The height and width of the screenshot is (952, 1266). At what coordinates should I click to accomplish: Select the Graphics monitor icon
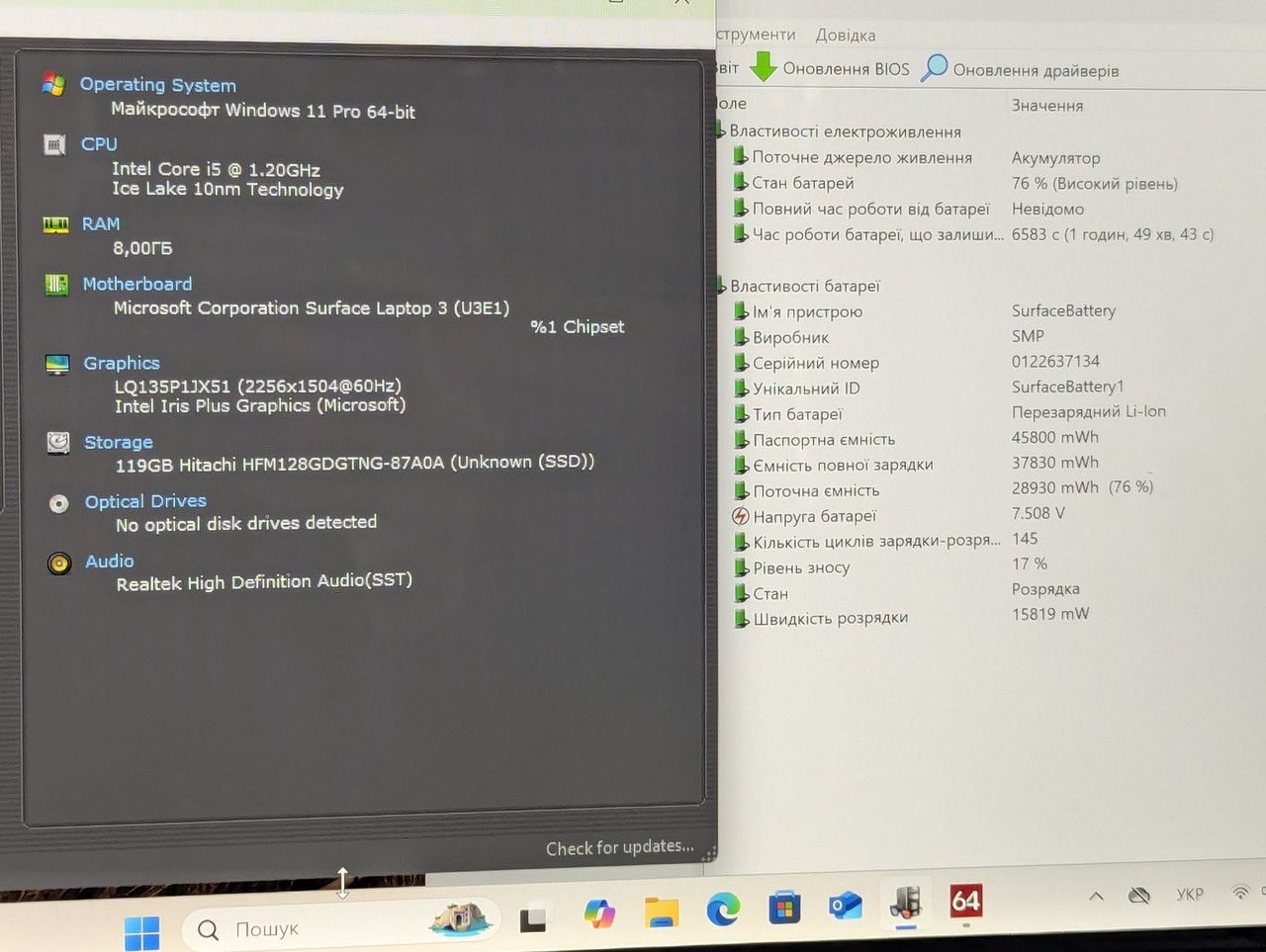click(57, 364)
